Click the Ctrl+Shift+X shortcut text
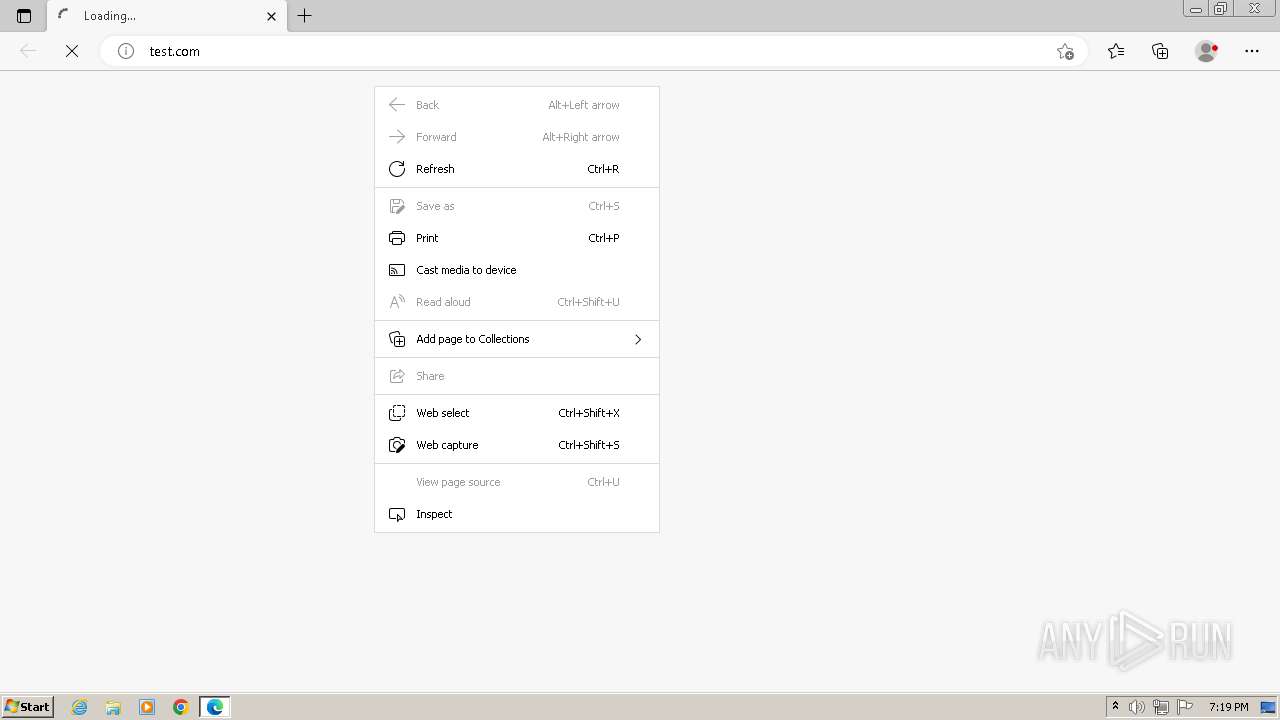The height and width of the screenshot is (720, 1280). (x=589, y=413)
